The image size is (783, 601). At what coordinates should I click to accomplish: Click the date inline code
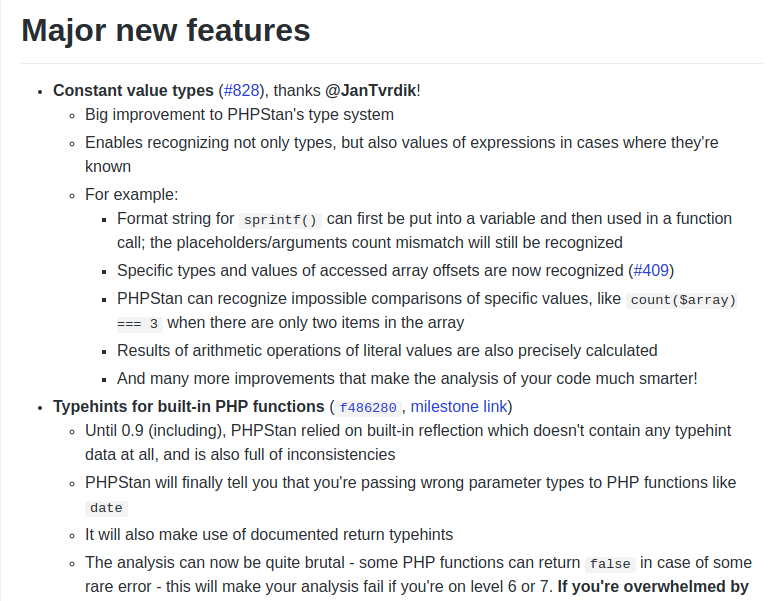106,508
